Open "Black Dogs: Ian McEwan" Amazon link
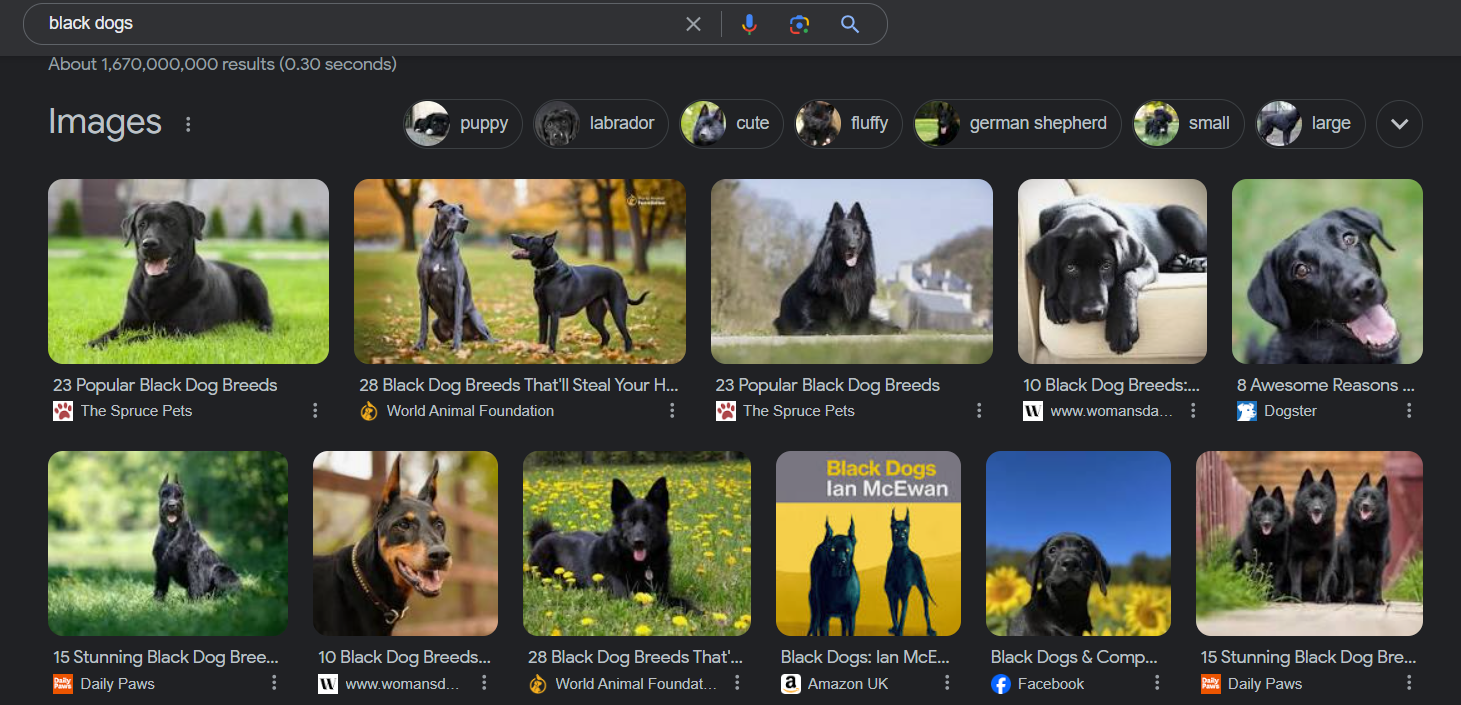1461x705 pixels. 865,657
